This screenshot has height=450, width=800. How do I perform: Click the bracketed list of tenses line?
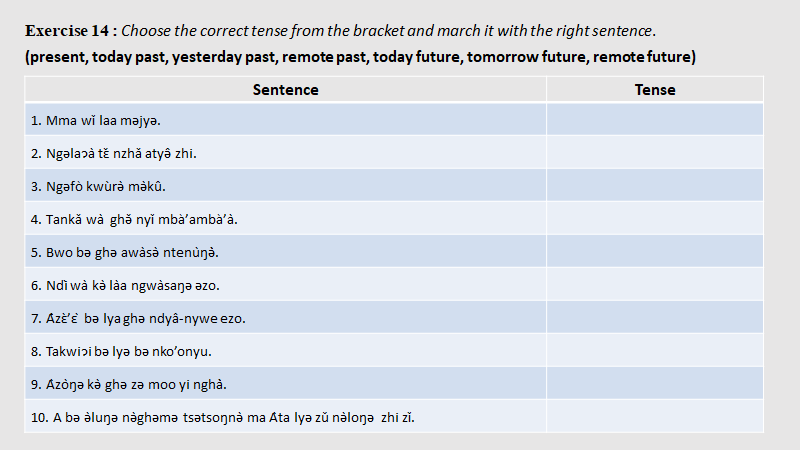(360, 57)
